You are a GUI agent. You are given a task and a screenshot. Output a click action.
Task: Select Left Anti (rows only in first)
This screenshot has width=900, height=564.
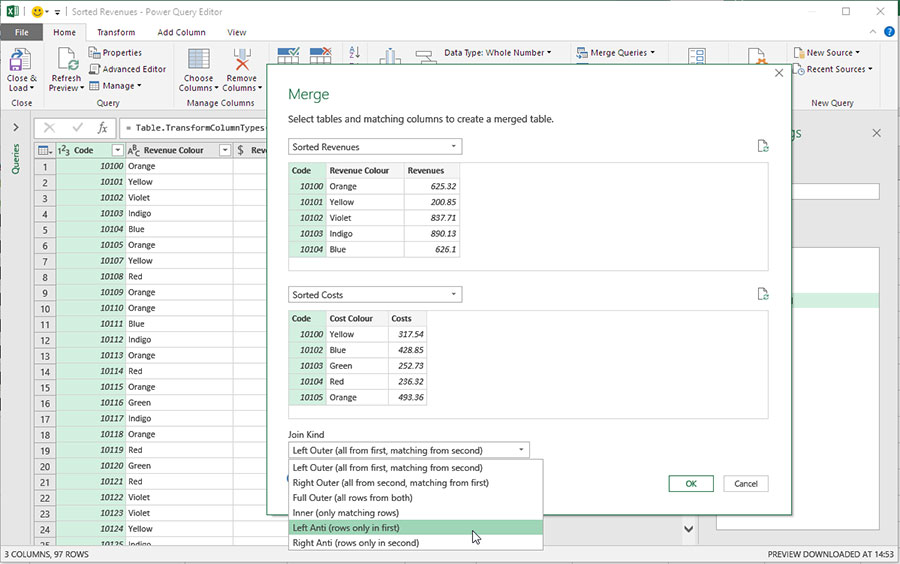[416, 527]
